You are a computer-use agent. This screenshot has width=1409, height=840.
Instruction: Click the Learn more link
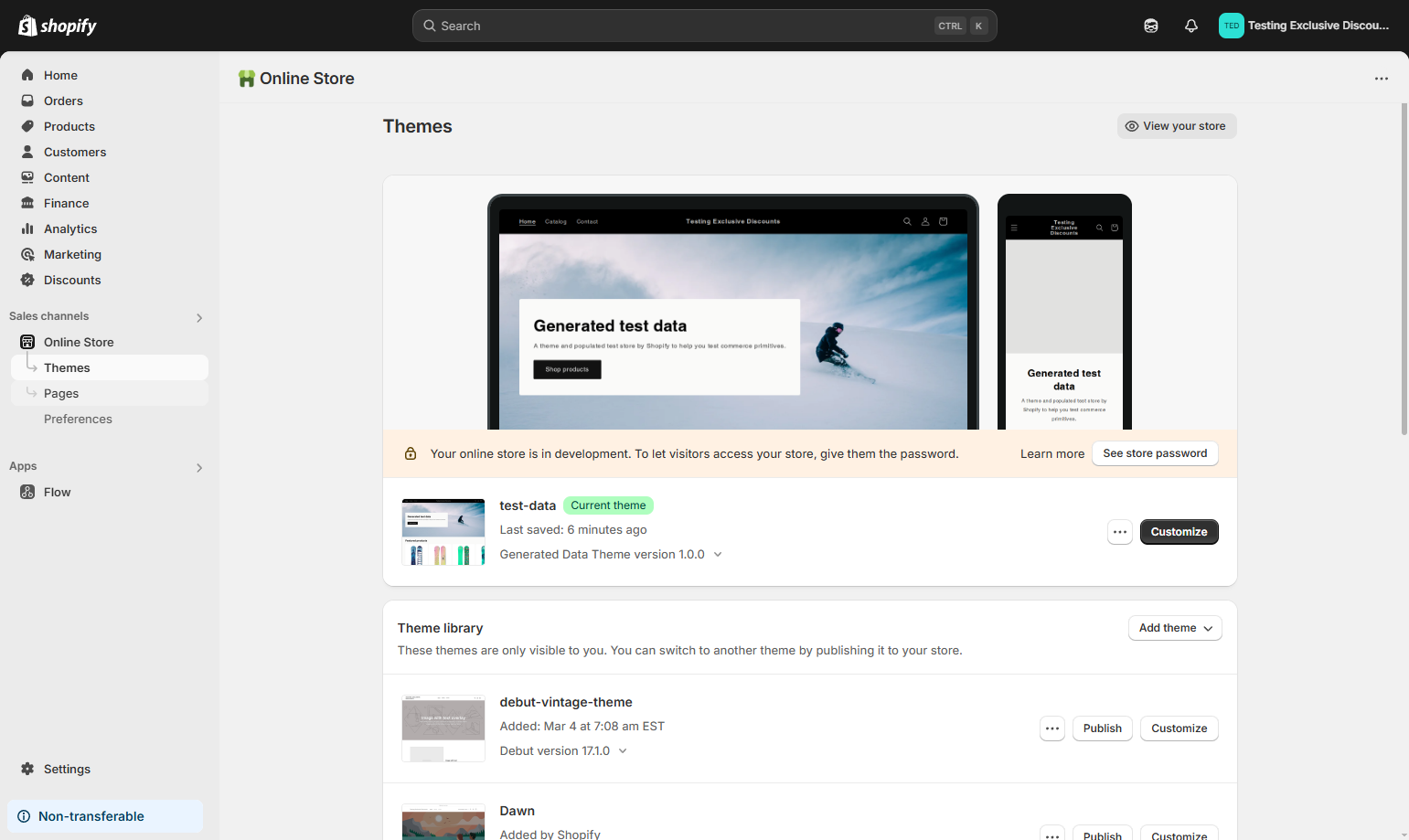click(1052, 453)
